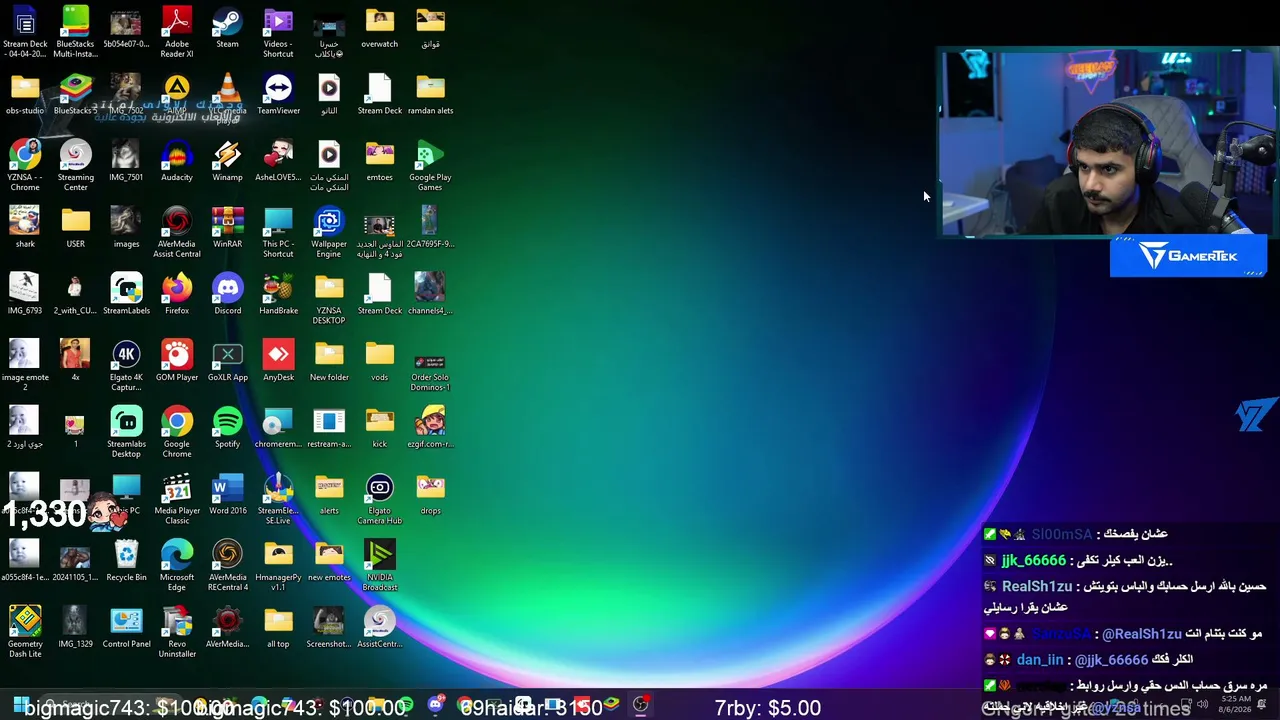The image size is (1280, 720).
Task: Open the Videos - Shortcut icon
Action: coord(278,32)
